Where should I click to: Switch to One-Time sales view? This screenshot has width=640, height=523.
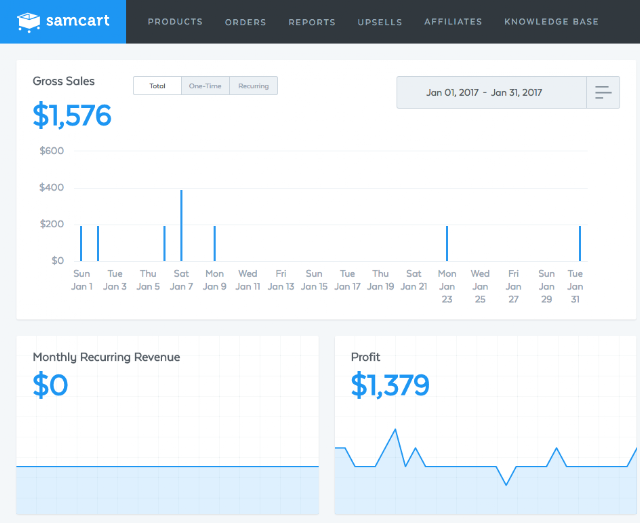(x=205, y=86)
